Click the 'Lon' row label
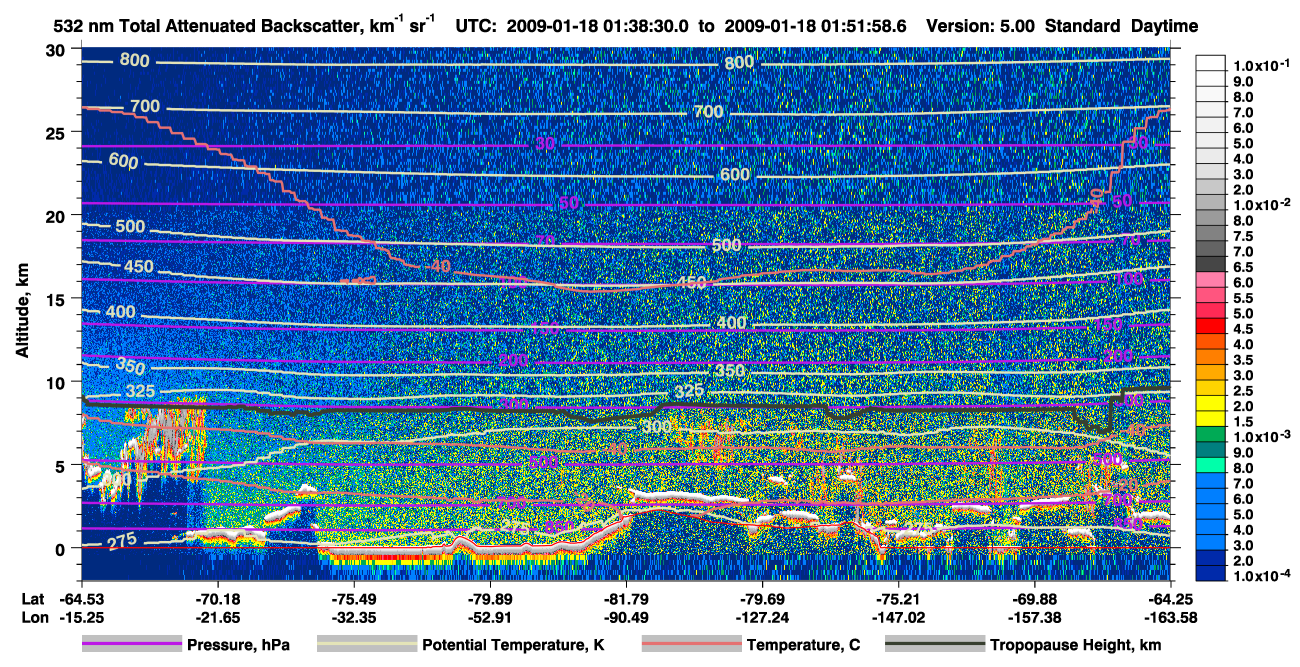1300x667 pixels. [x=33, y=618]
